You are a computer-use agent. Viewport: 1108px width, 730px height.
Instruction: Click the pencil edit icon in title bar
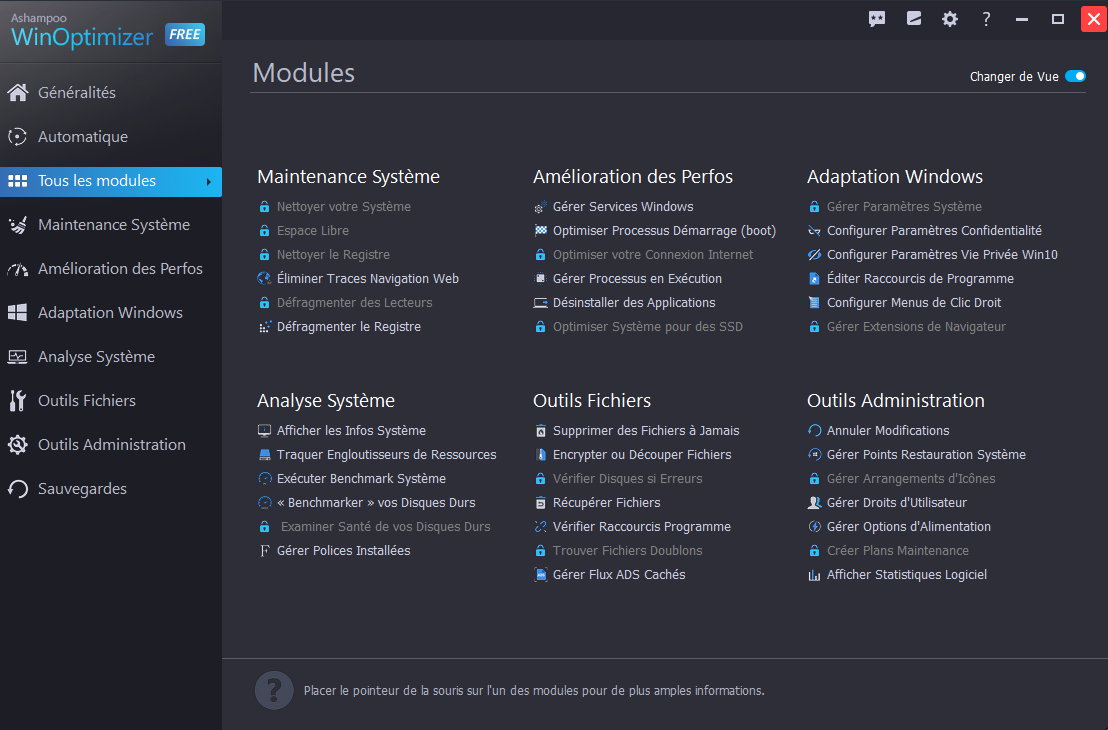913,19
